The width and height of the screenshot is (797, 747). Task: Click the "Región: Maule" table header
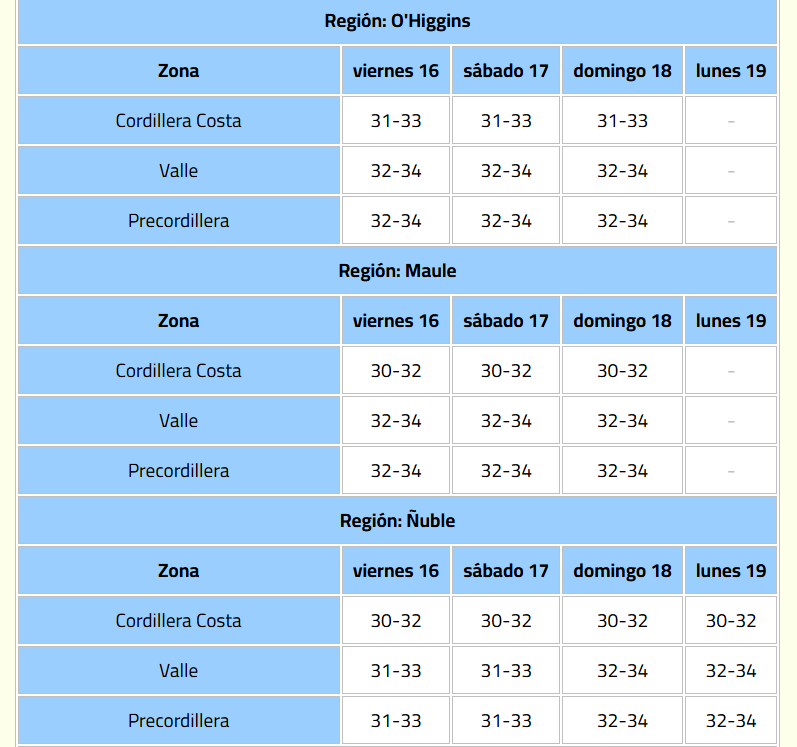397,271
